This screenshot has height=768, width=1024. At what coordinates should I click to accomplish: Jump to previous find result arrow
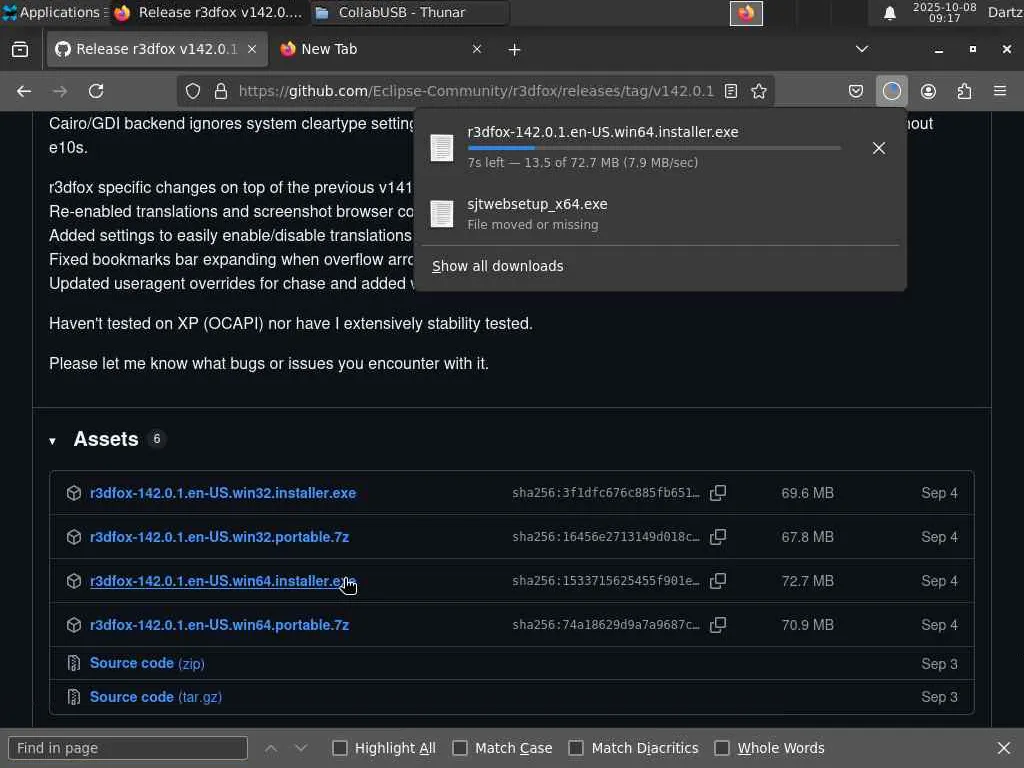[271, 748]
